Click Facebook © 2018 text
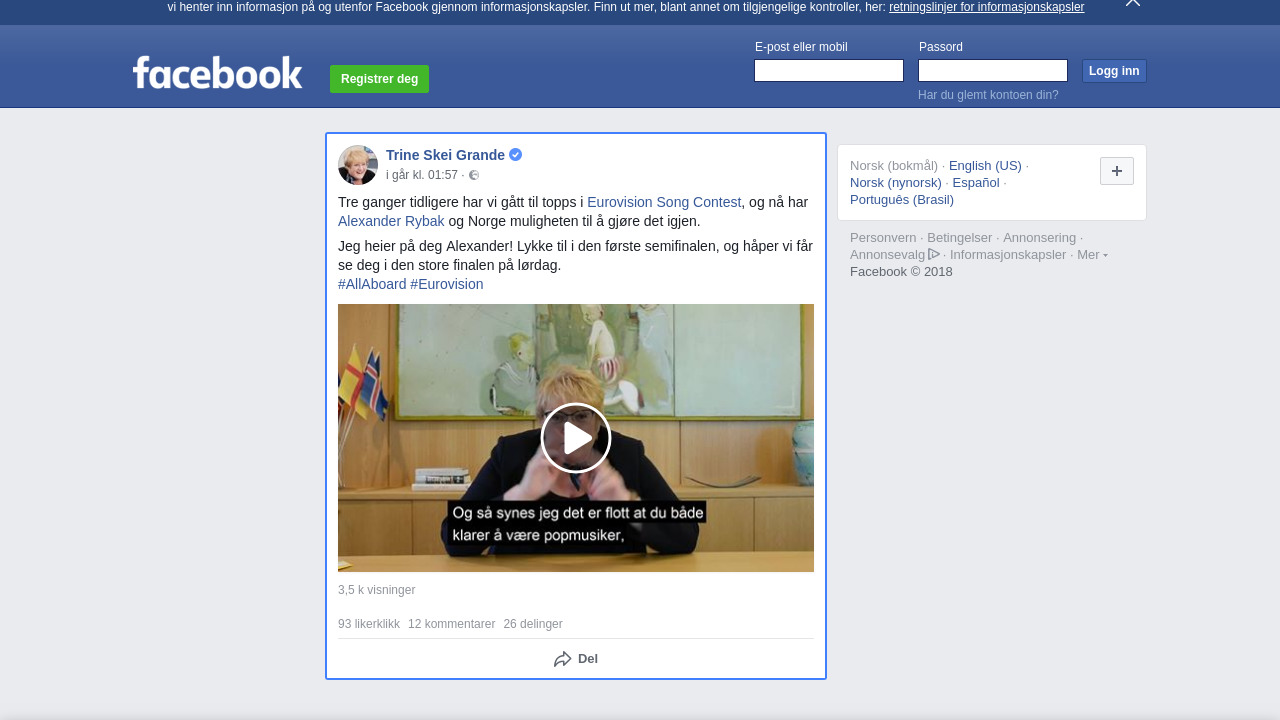1280x720 pixels. point(901,272)
